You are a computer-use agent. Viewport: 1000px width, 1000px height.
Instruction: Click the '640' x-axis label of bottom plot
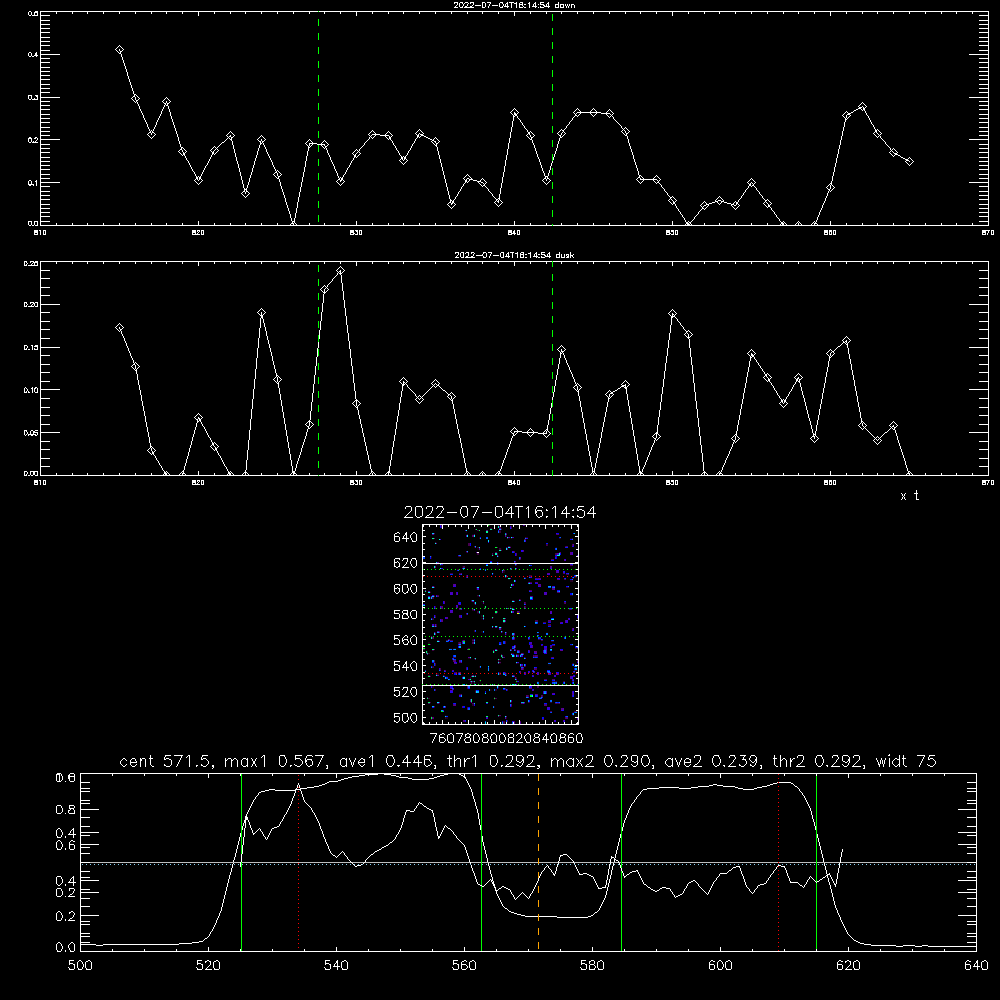point(976,966)
